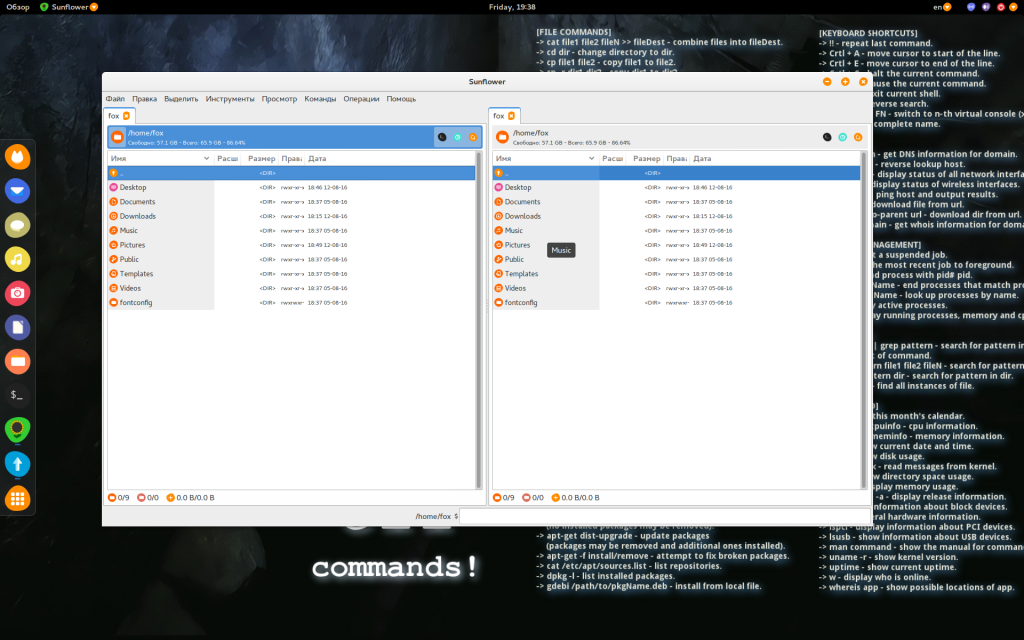The width and height of the screenshot is (1024, 640).
Task: Open the Просмотр menu
Action: [x=279, y=99]
